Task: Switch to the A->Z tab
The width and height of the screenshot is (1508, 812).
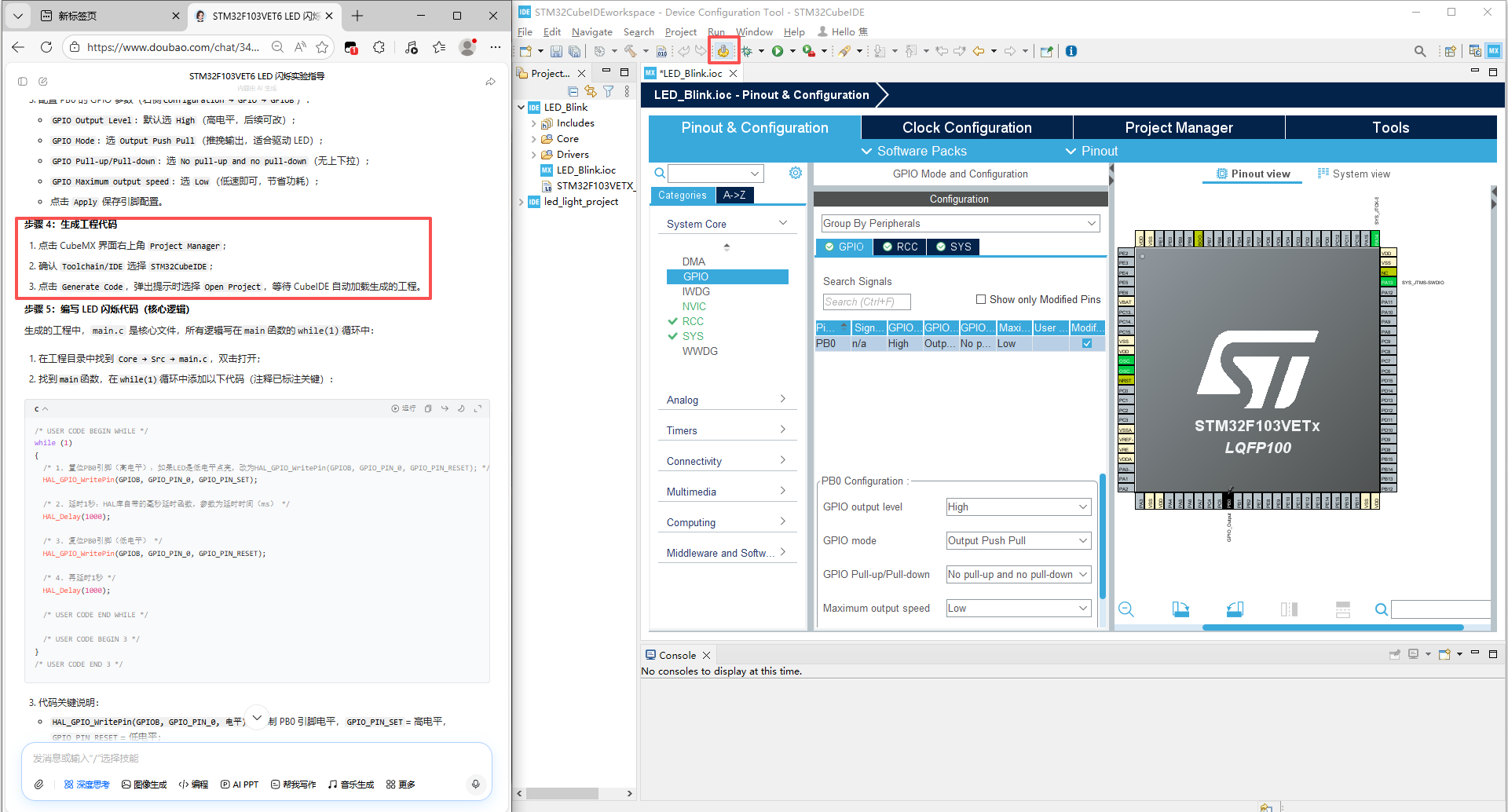Action: [734, 196]
